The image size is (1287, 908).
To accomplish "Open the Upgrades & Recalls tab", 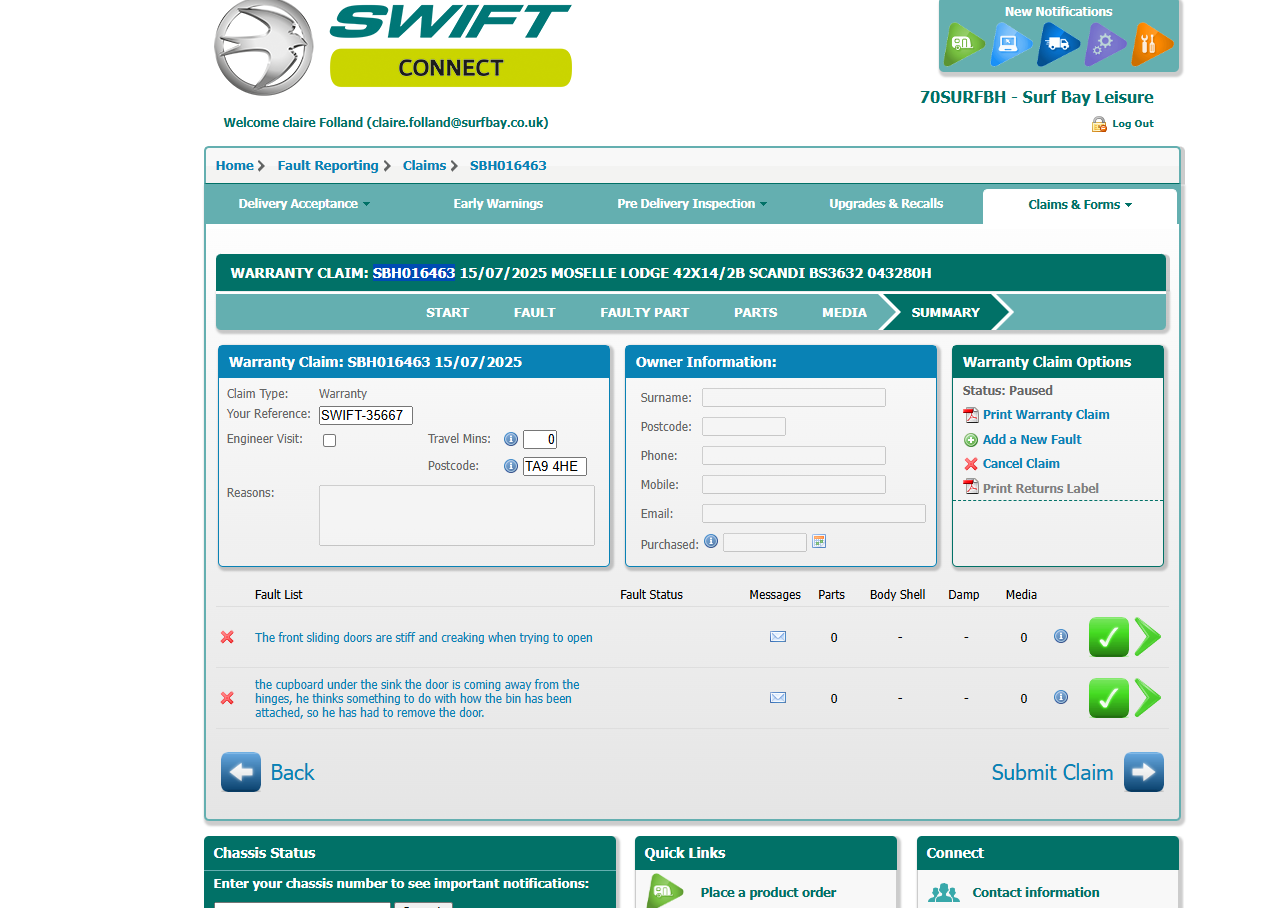I will point(886,204).
